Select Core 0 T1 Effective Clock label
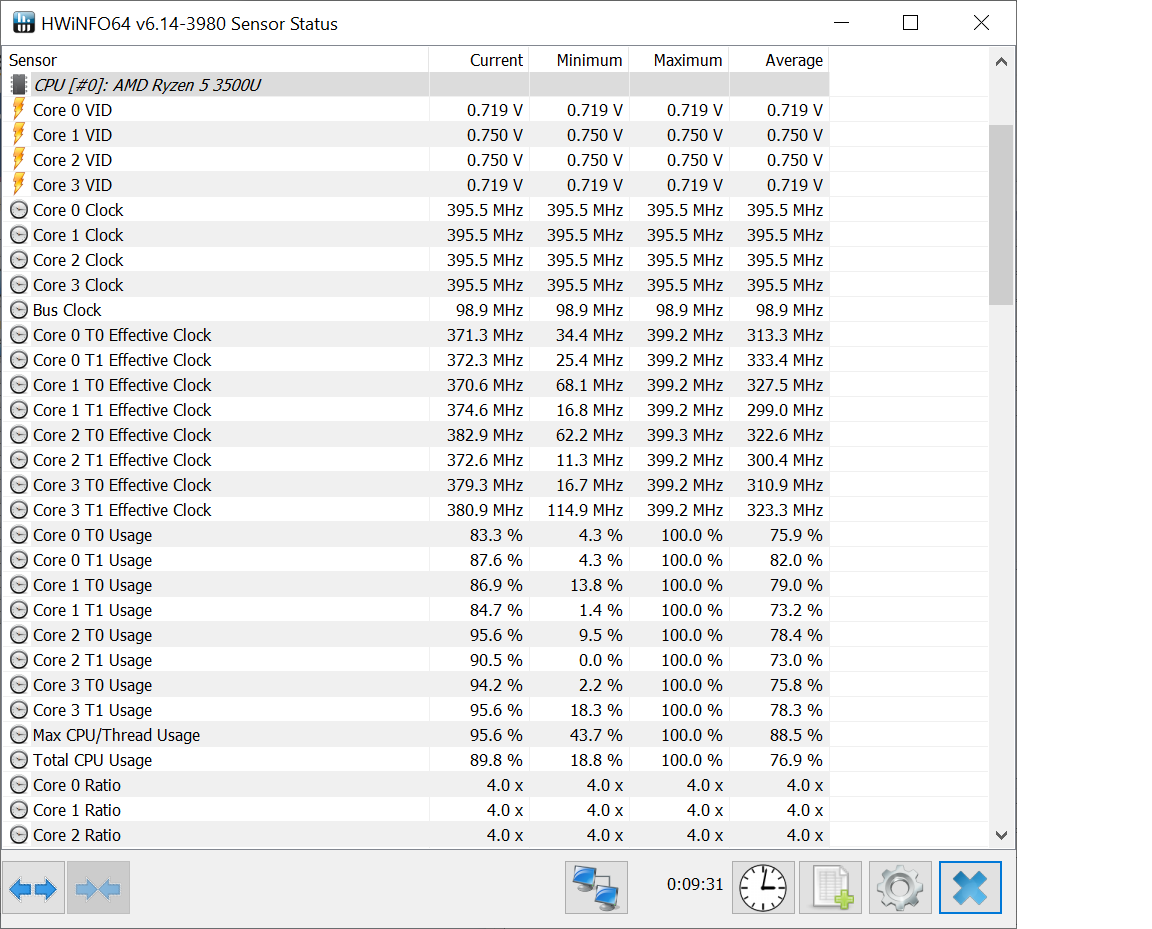The image size is (1152, 929). coord(122,360)
